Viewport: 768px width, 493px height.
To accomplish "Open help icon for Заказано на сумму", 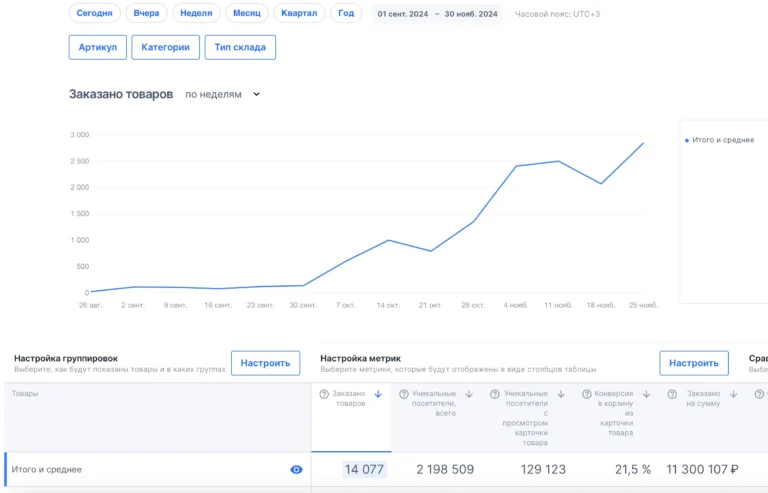I will click(x=673, y=395).
